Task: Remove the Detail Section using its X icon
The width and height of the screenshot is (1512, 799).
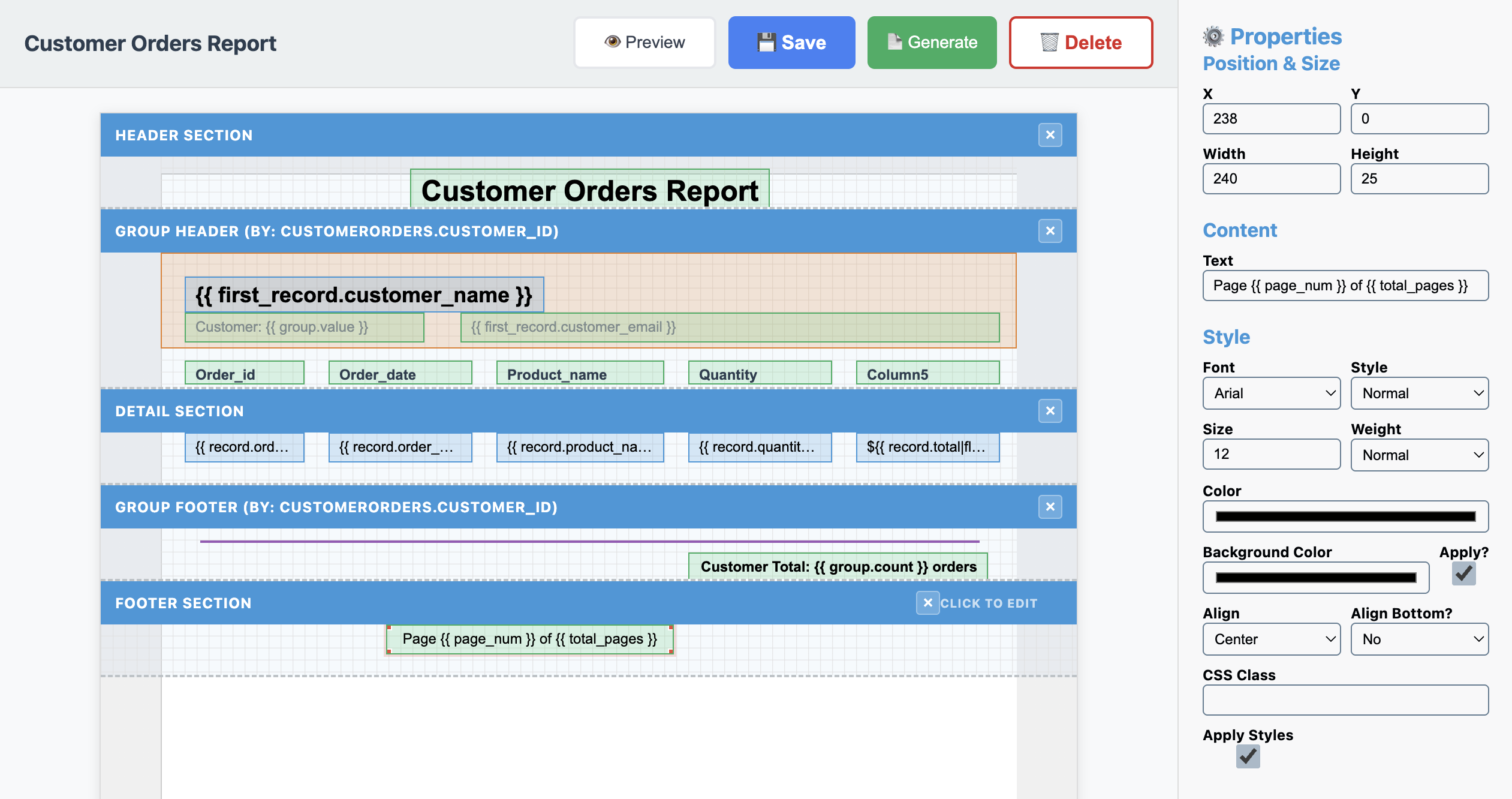Action: tap(1050, 411)
